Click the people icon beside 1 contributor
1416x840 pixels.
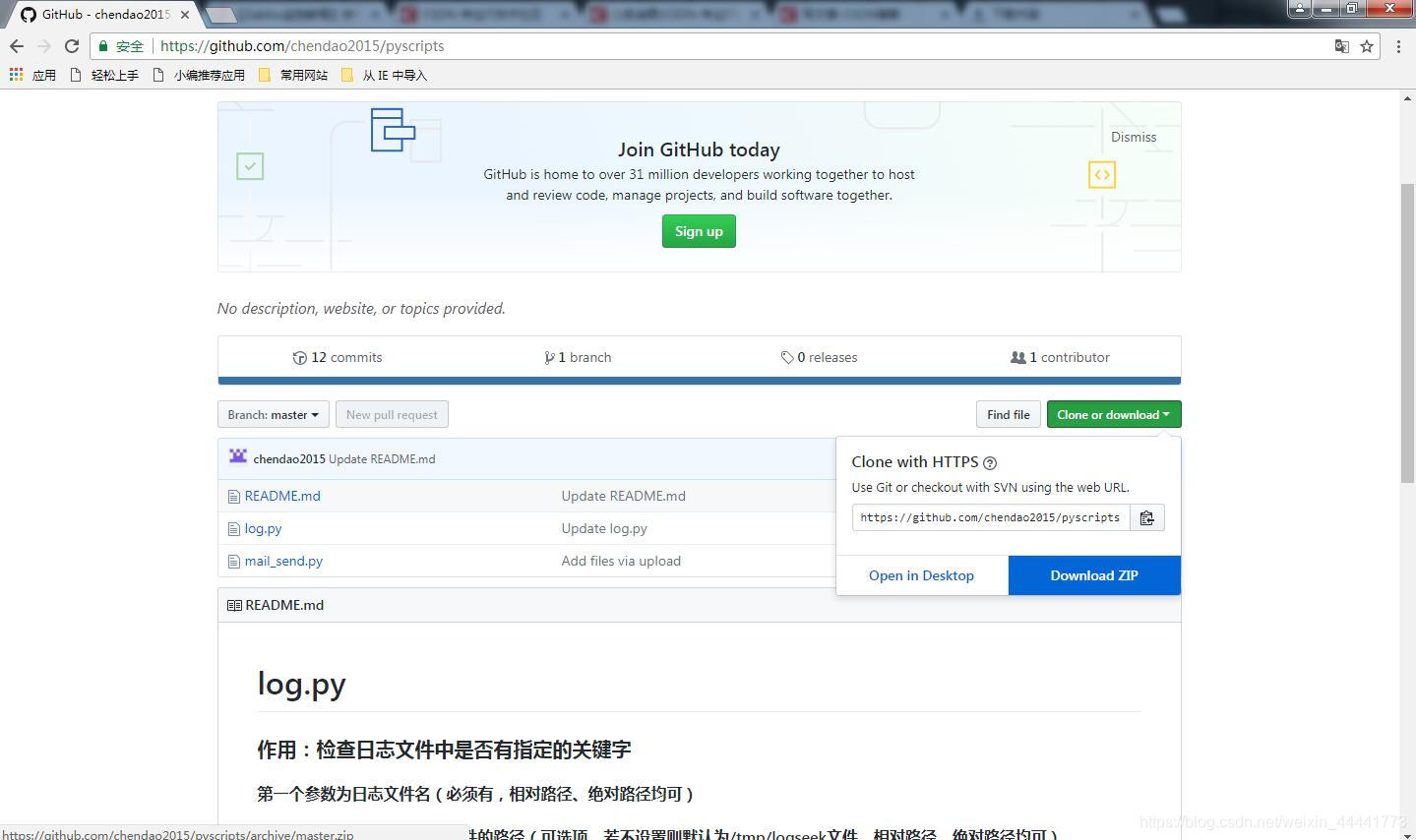(1018, 358)
